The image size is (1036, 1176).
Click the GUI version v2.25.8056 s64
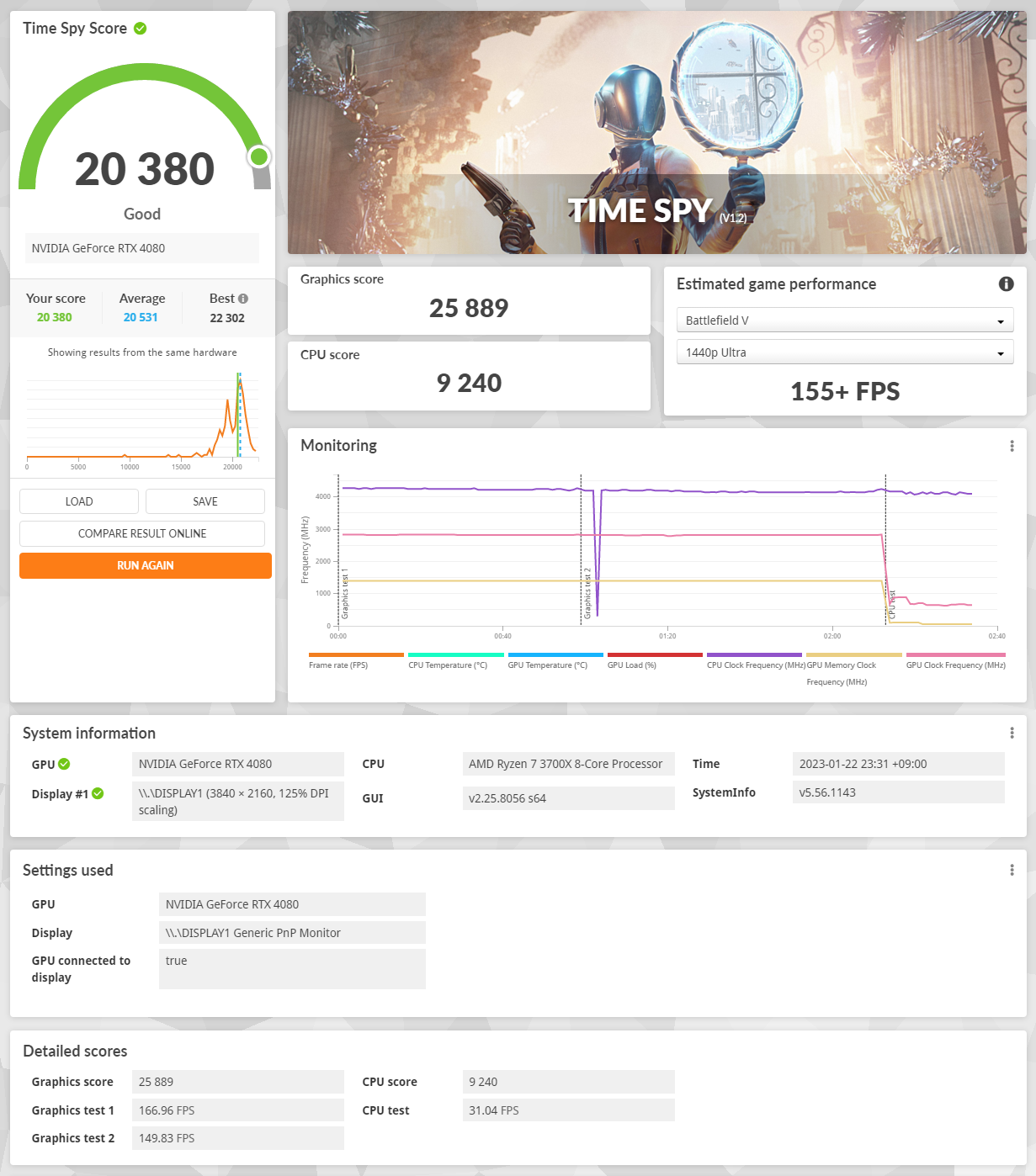click(569, 798)
